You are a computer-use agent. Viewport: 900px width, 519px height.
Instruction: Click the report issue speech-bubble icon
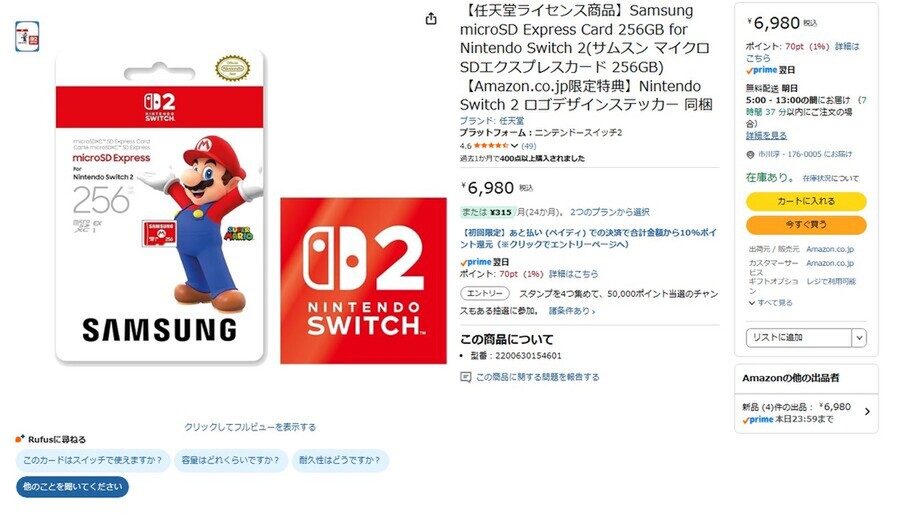pos(465,377)
